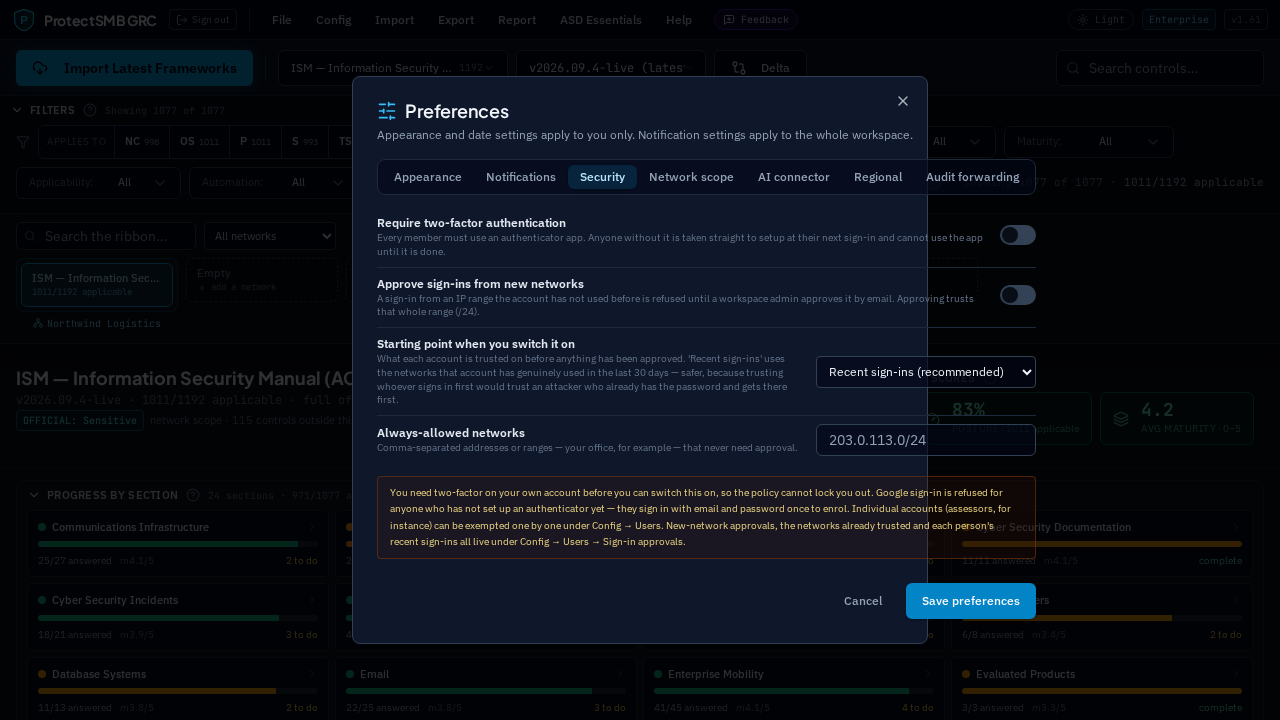The image size is (1280, 720).
Task: Open the Network scope tab
Action: point(691,177)
